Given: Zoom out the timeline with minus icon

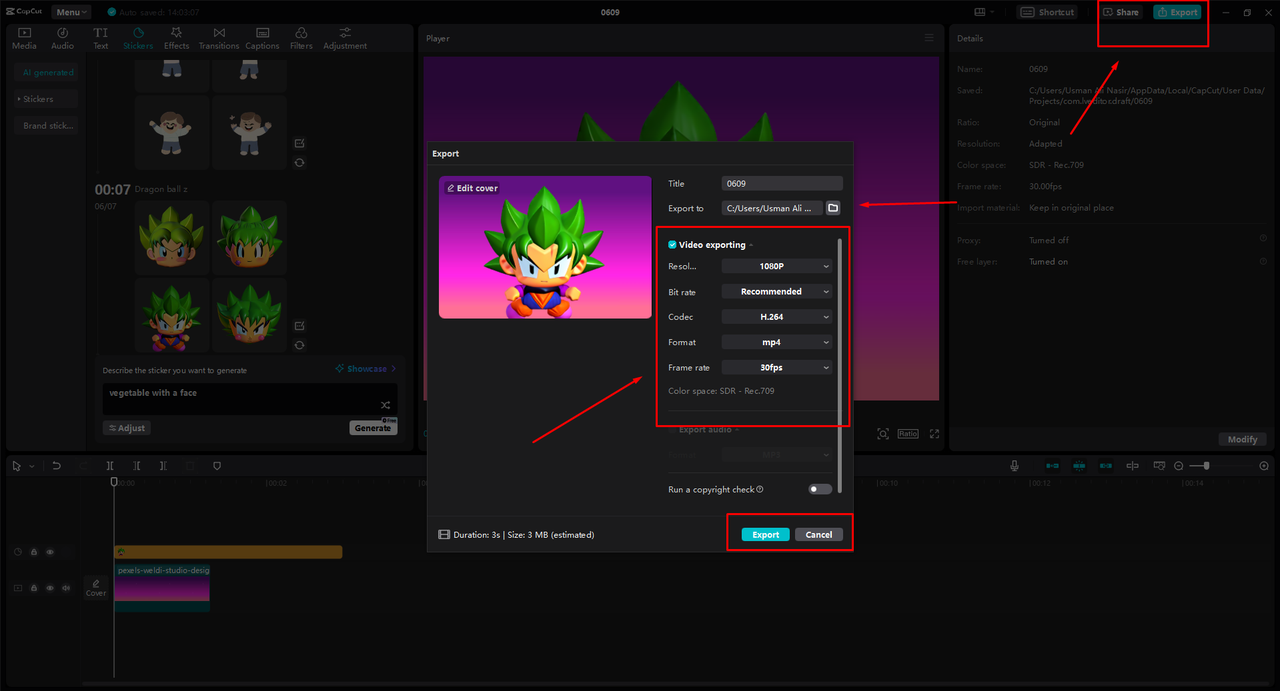Looking at the screenshot, I should pyautogui.click(x=1179, y=466).
